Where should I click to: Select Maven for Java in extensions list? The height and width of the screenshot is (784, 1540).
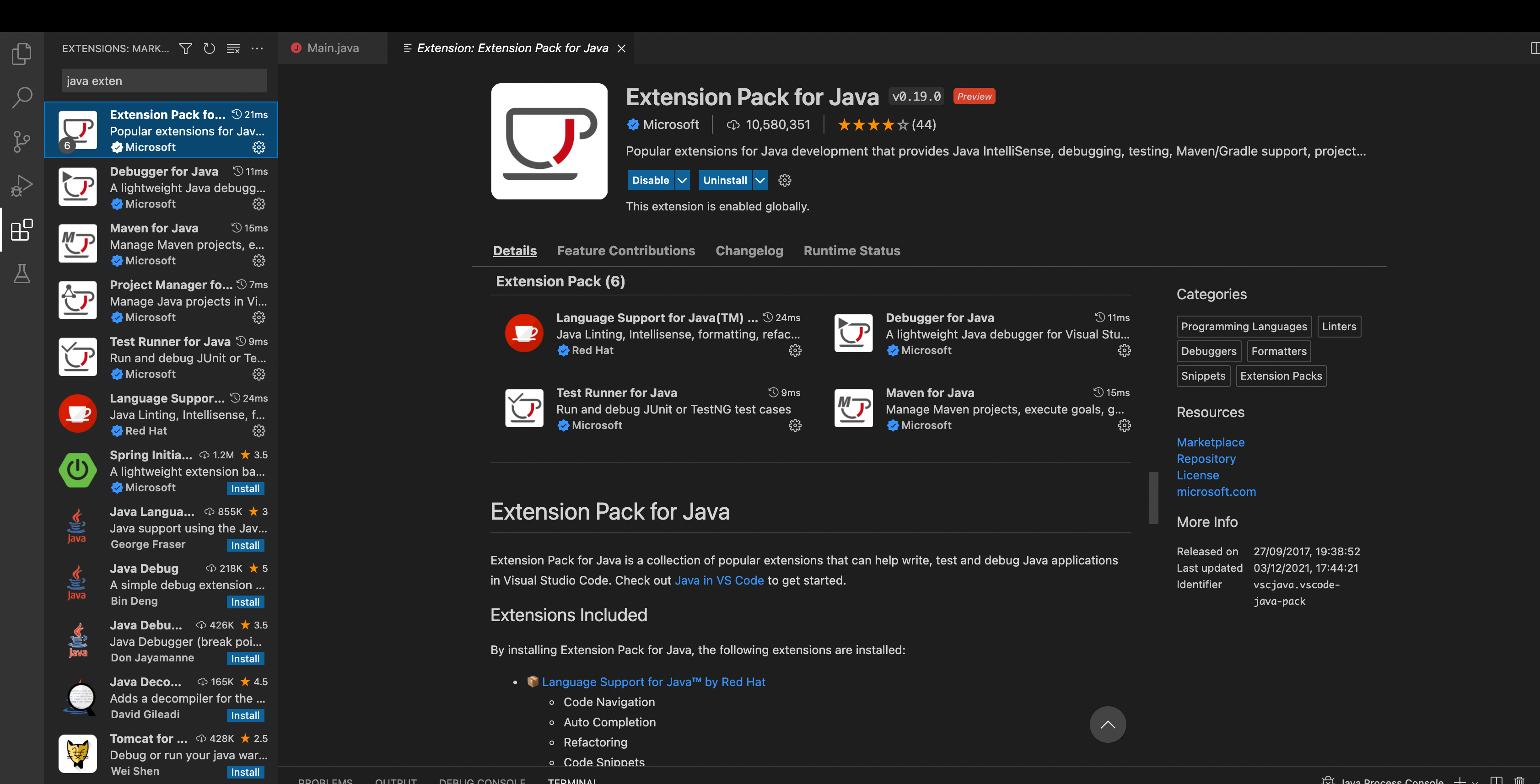click(x=162, y=243)
